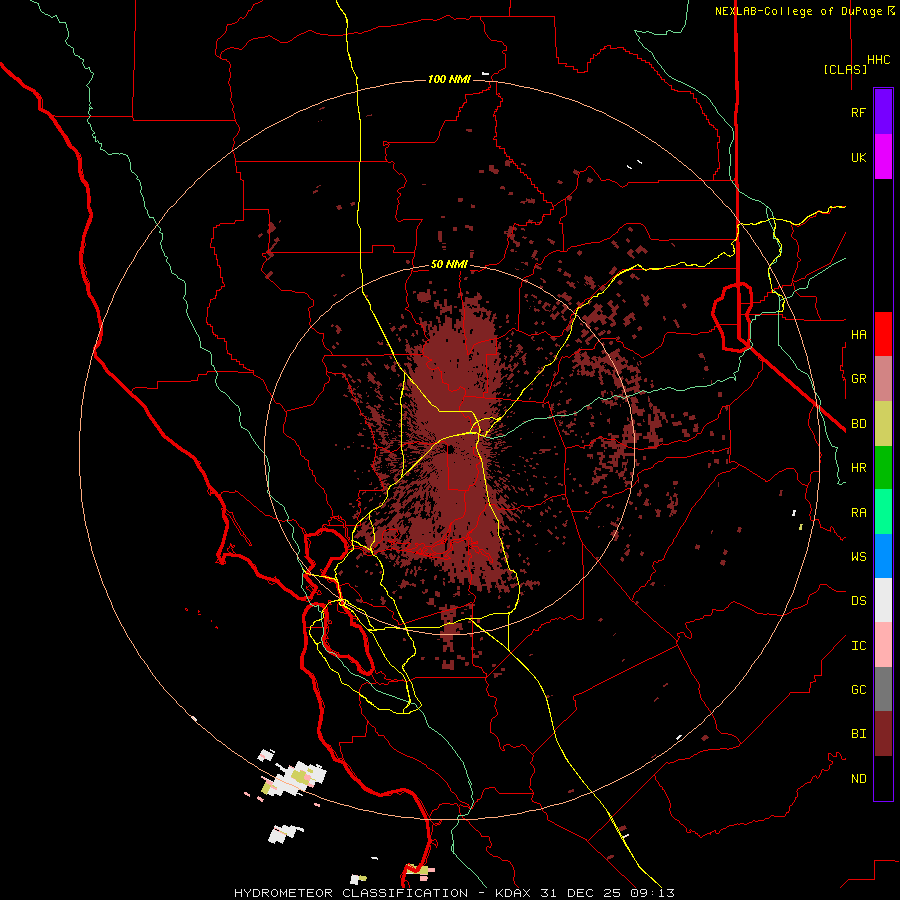Click the ND black legend swatch
Screen dimensions: 900x900
(x=883, y=778)
